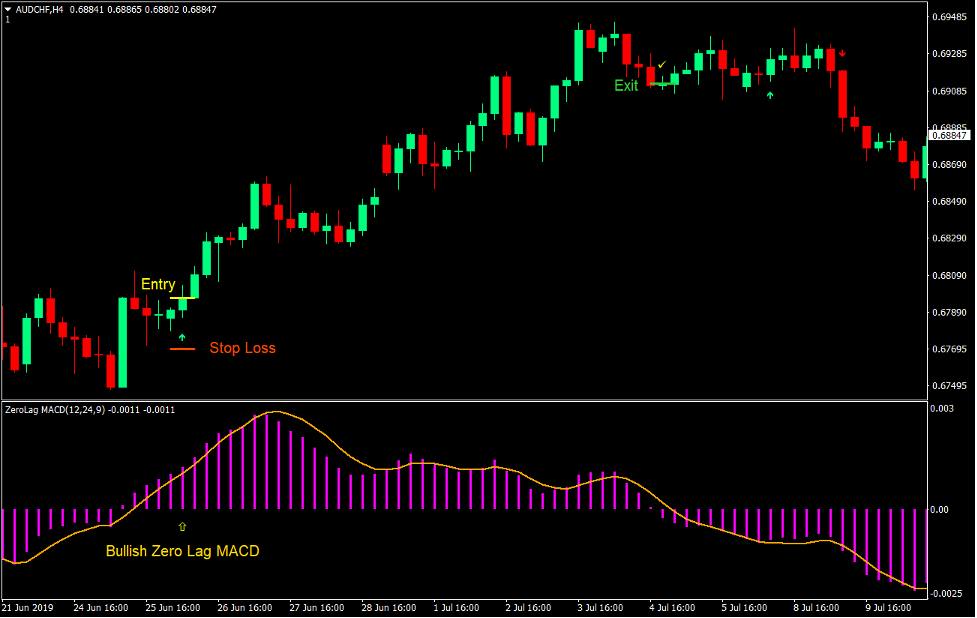Click the up arrow near the Stop Loss line

182,336
